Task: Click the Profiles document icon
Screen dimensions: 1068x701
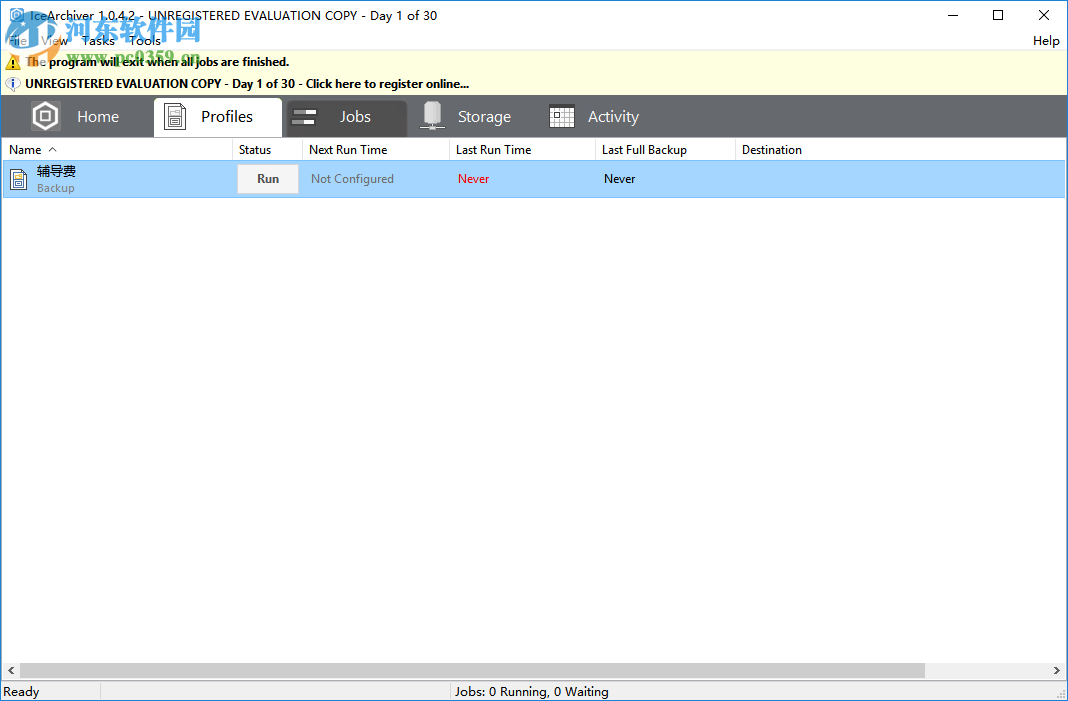Action: (175, 117)
